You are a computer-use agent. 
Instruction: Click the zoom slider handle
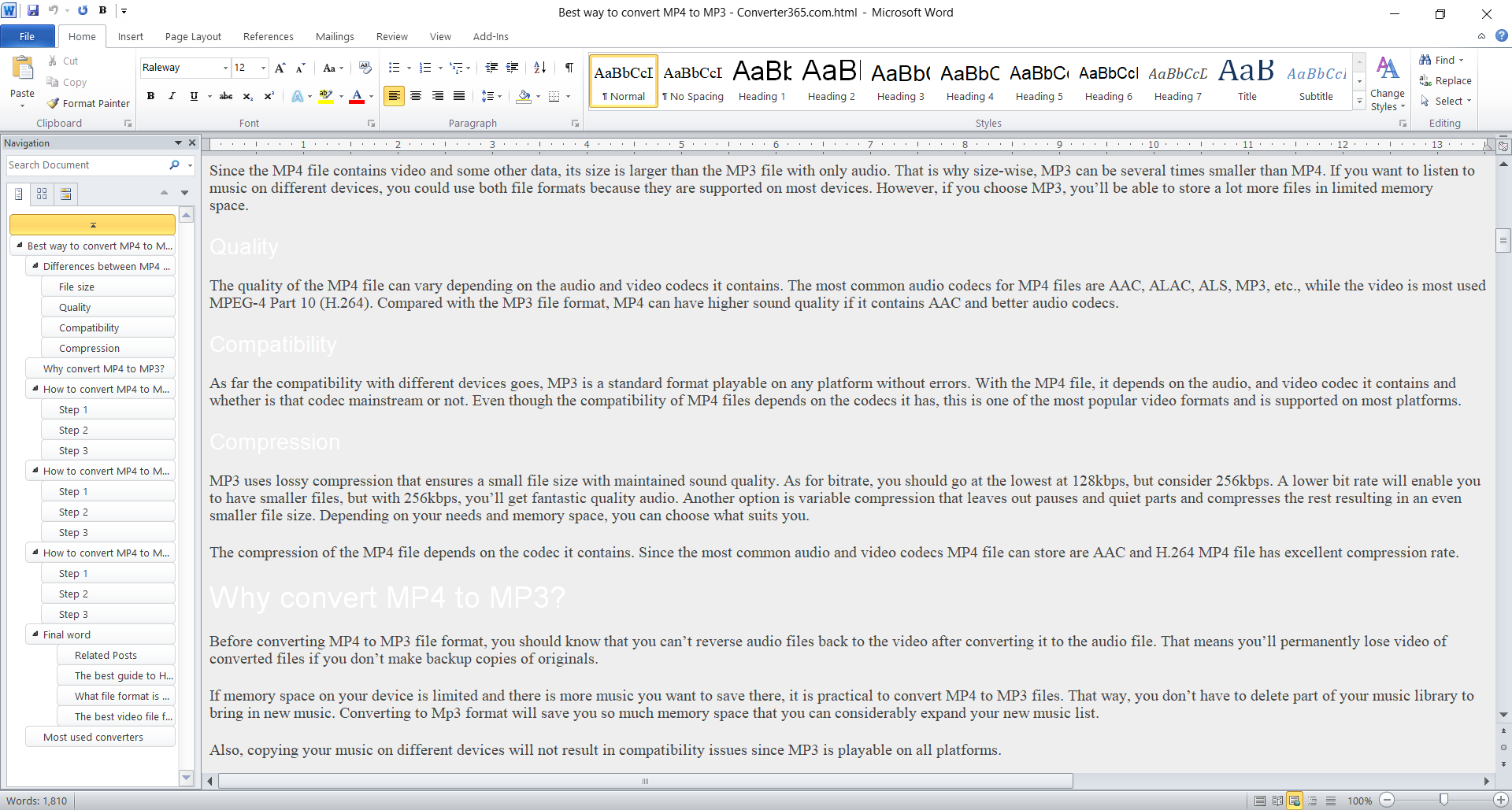[1443, 800]
